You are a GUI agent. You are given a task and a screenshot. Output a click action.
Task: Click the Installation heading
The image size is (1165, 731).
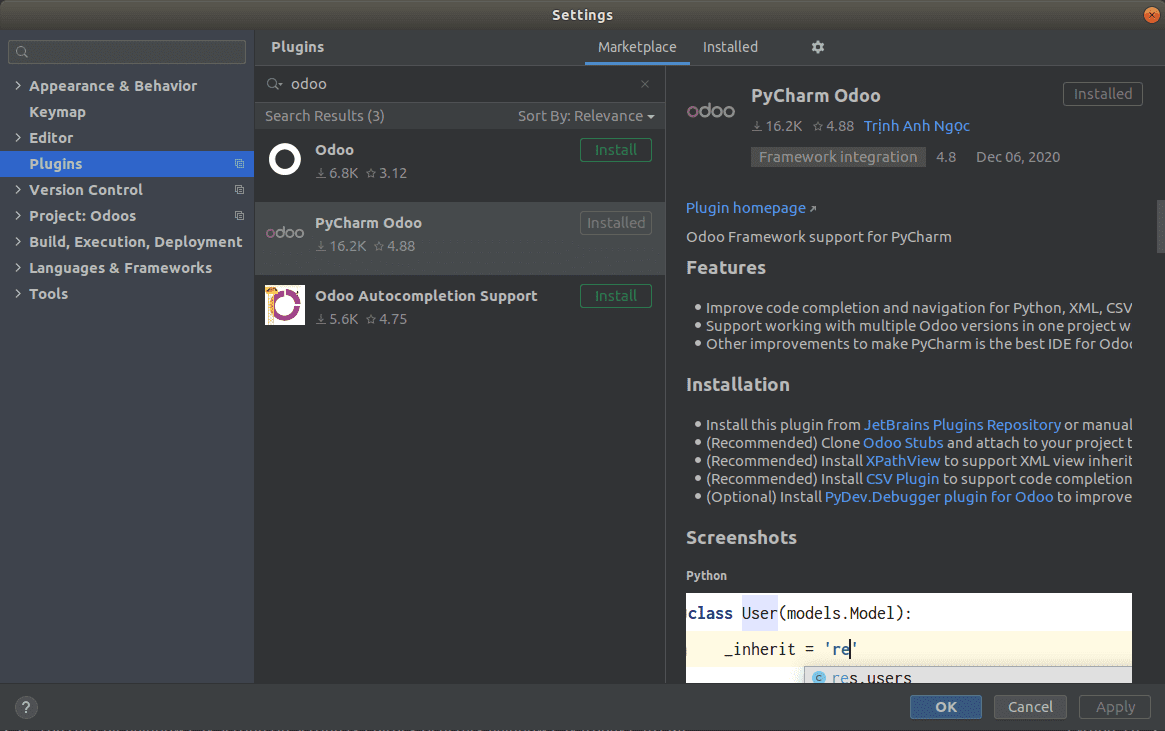(738, 385)
